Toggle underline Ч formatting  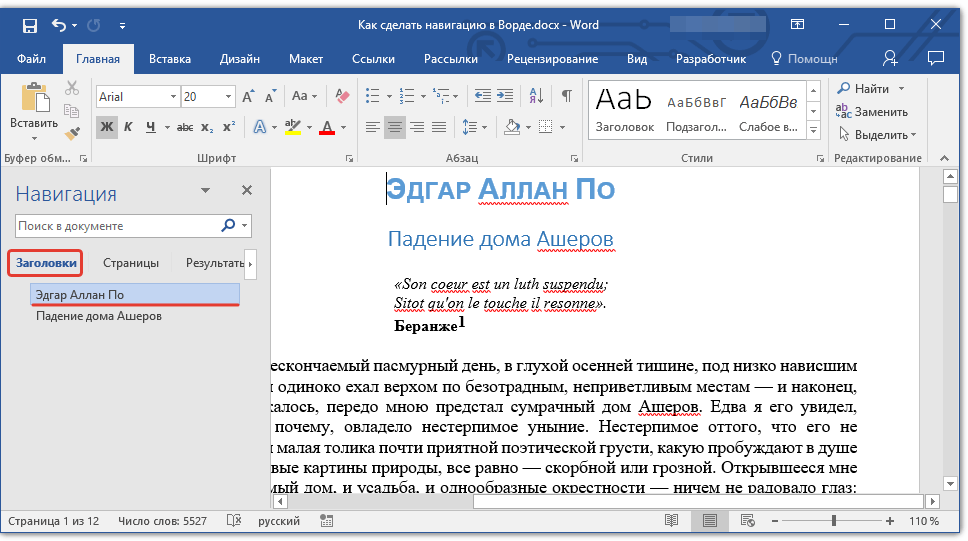151,127
